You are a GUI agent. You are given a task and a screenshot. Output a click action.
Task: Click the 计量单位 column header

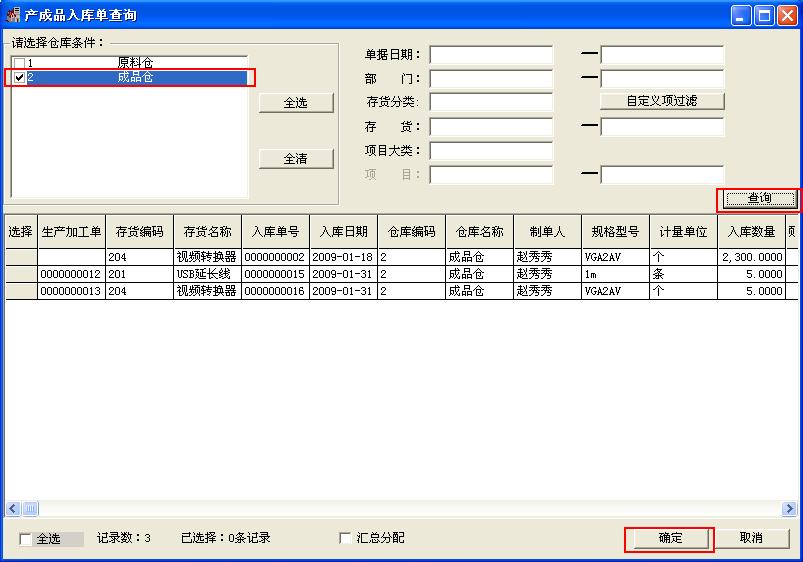(x=684, y=232)
